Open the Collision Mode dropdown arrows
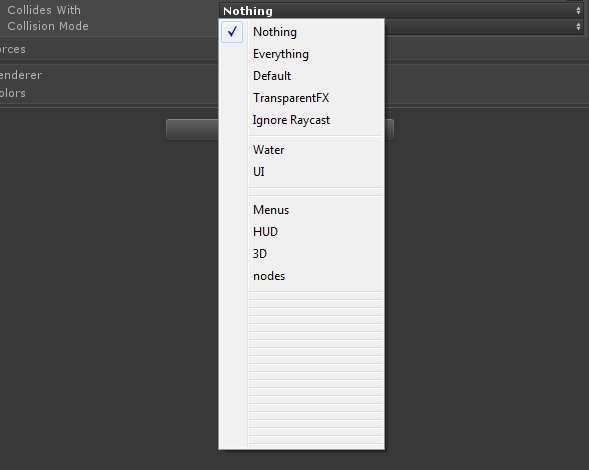This screenshot has height=470, width=589. (578, 26)
